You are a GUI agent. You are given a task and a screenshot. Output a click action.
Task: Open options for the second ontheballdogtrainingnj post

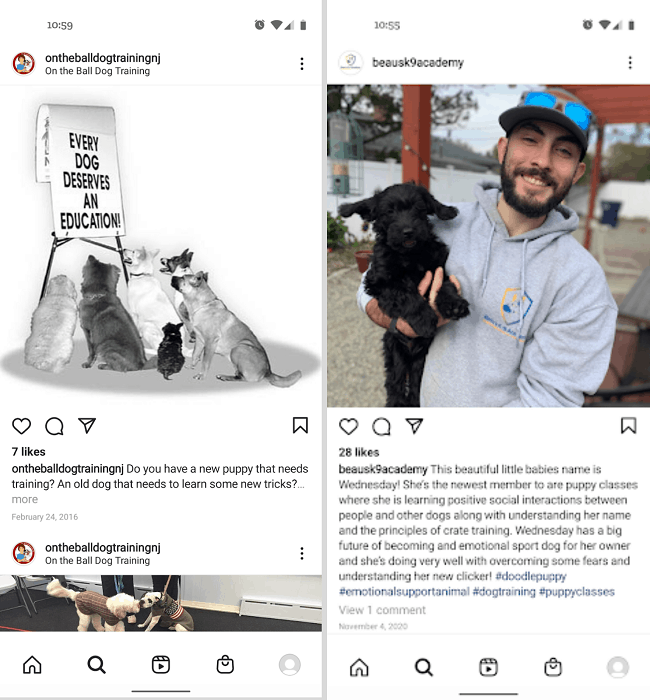pos(302,553)
